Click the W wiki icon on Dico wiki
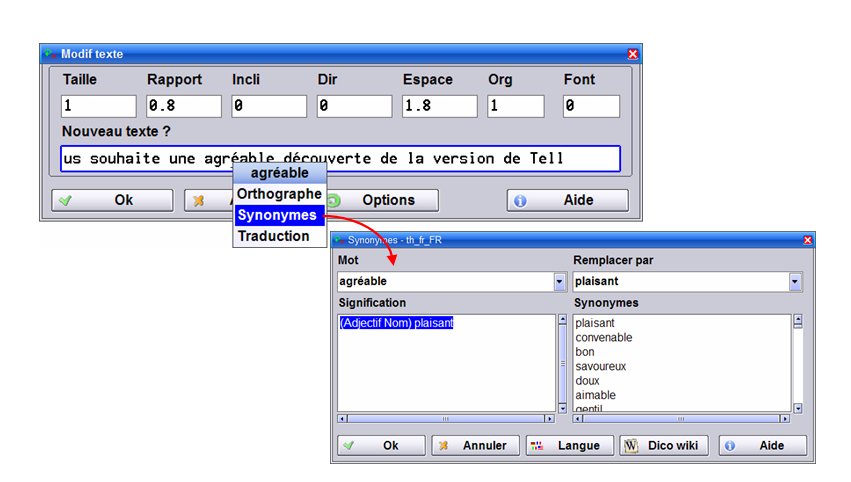The image size is (851, 482). (630, 446)
